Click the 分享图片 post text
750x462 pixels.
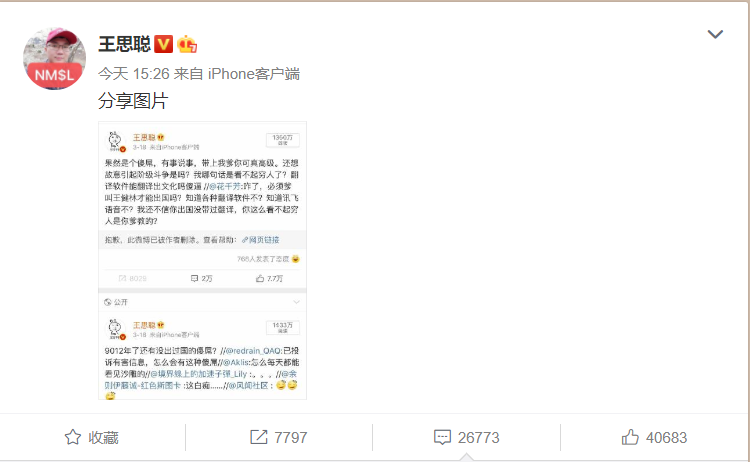133,101
